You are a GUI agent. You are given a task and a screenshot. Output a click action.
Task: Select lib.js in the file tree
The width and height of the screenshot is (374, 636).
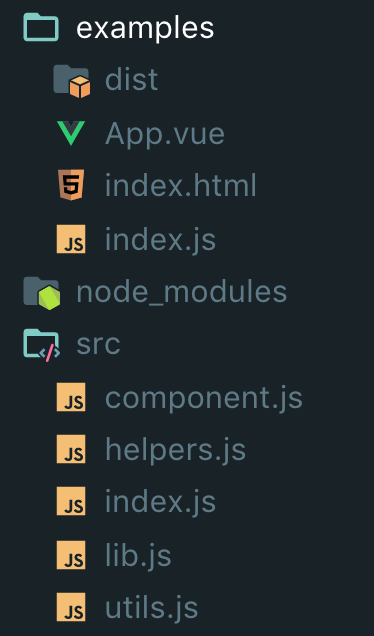click(x=138, y=555)
